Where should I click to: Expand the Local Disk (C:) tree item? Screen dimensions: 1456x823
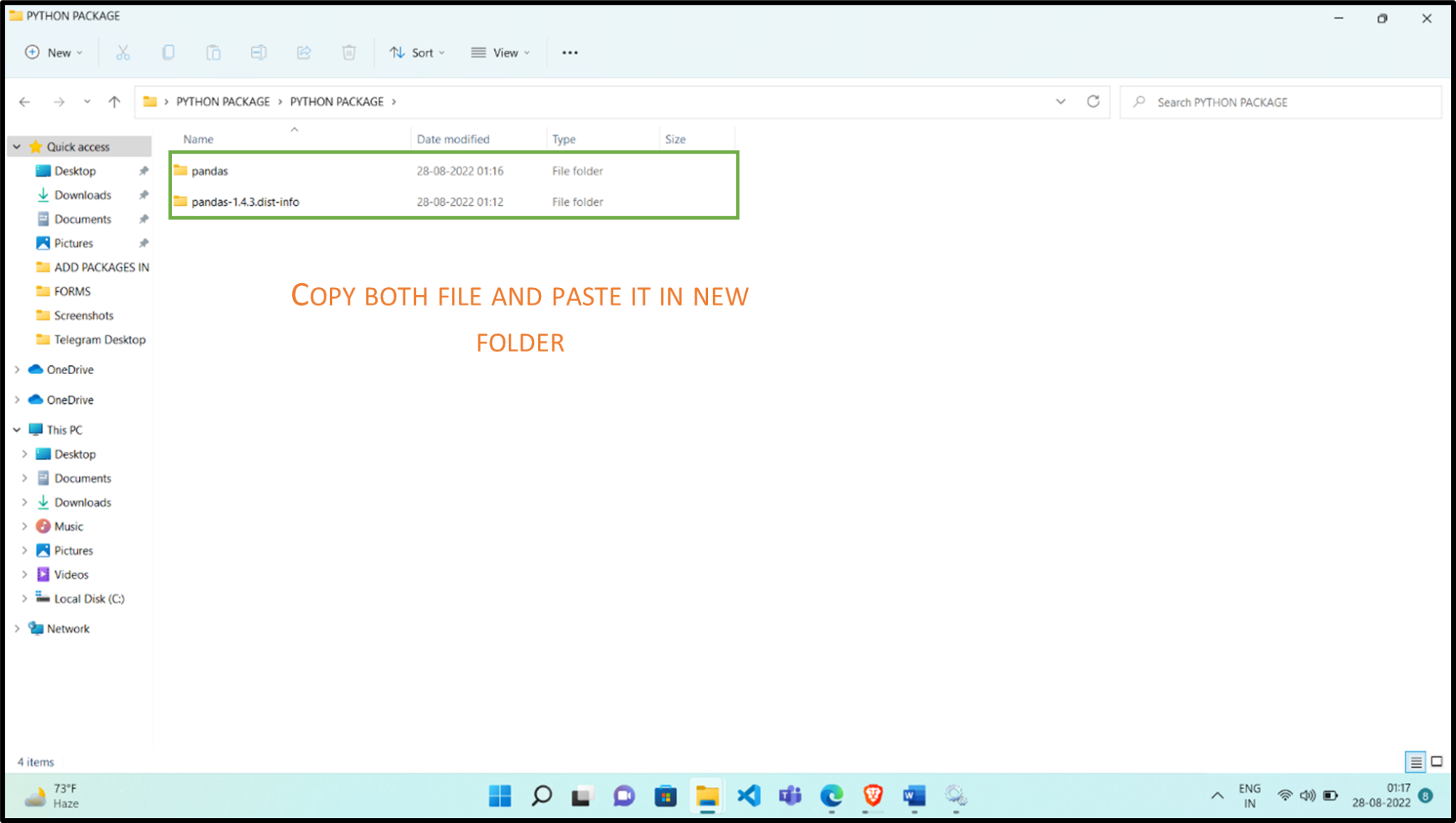pos(25,598)
